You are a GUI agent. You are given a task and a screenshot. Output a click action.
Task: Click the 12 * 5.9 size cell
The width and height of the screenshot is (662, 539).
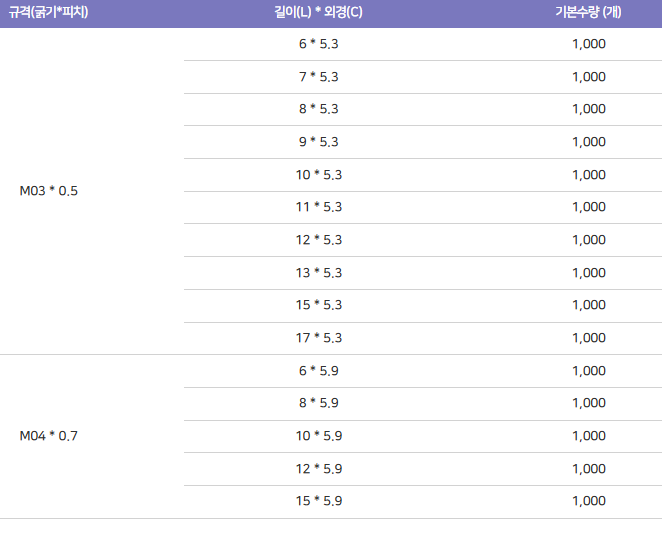319,469
